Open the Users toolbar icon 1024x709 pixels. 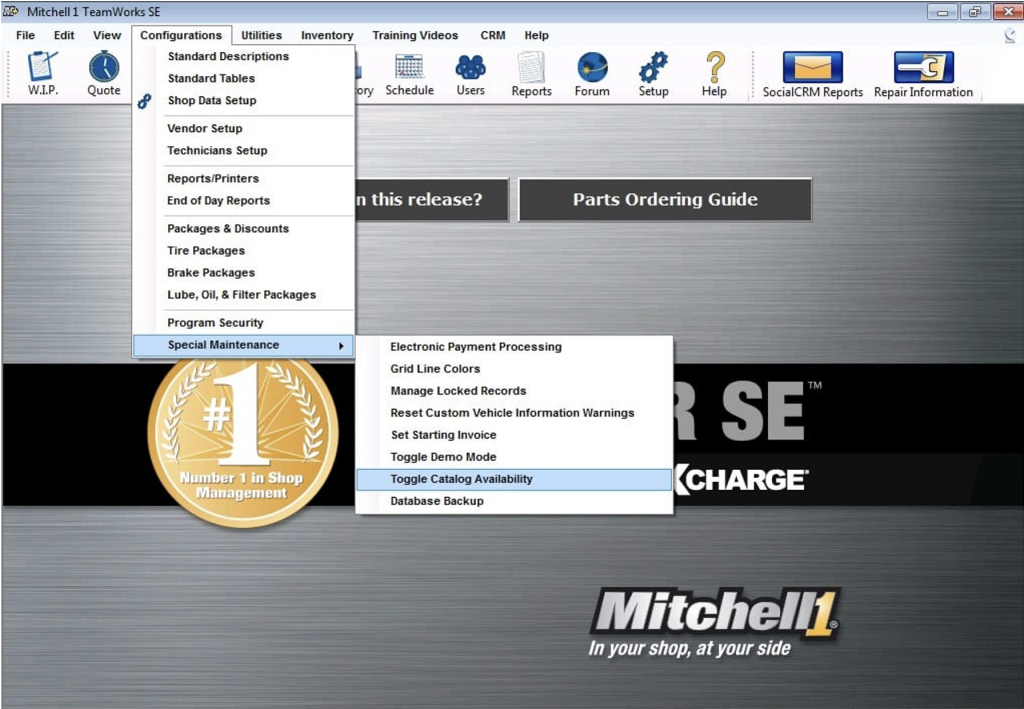(x=470, y=74)
